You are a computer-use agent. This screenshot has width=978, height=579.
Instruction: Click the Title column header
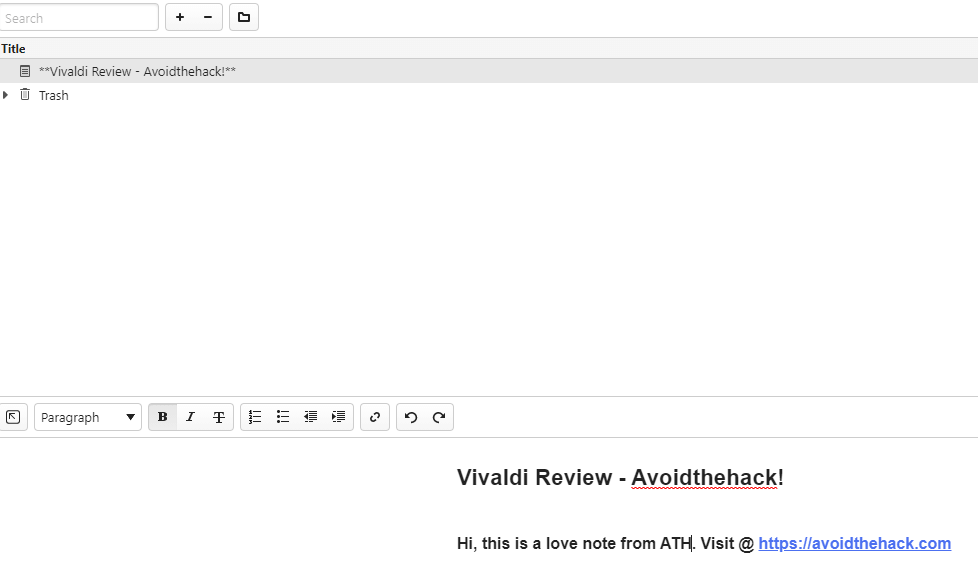click(x=14, y=49)
